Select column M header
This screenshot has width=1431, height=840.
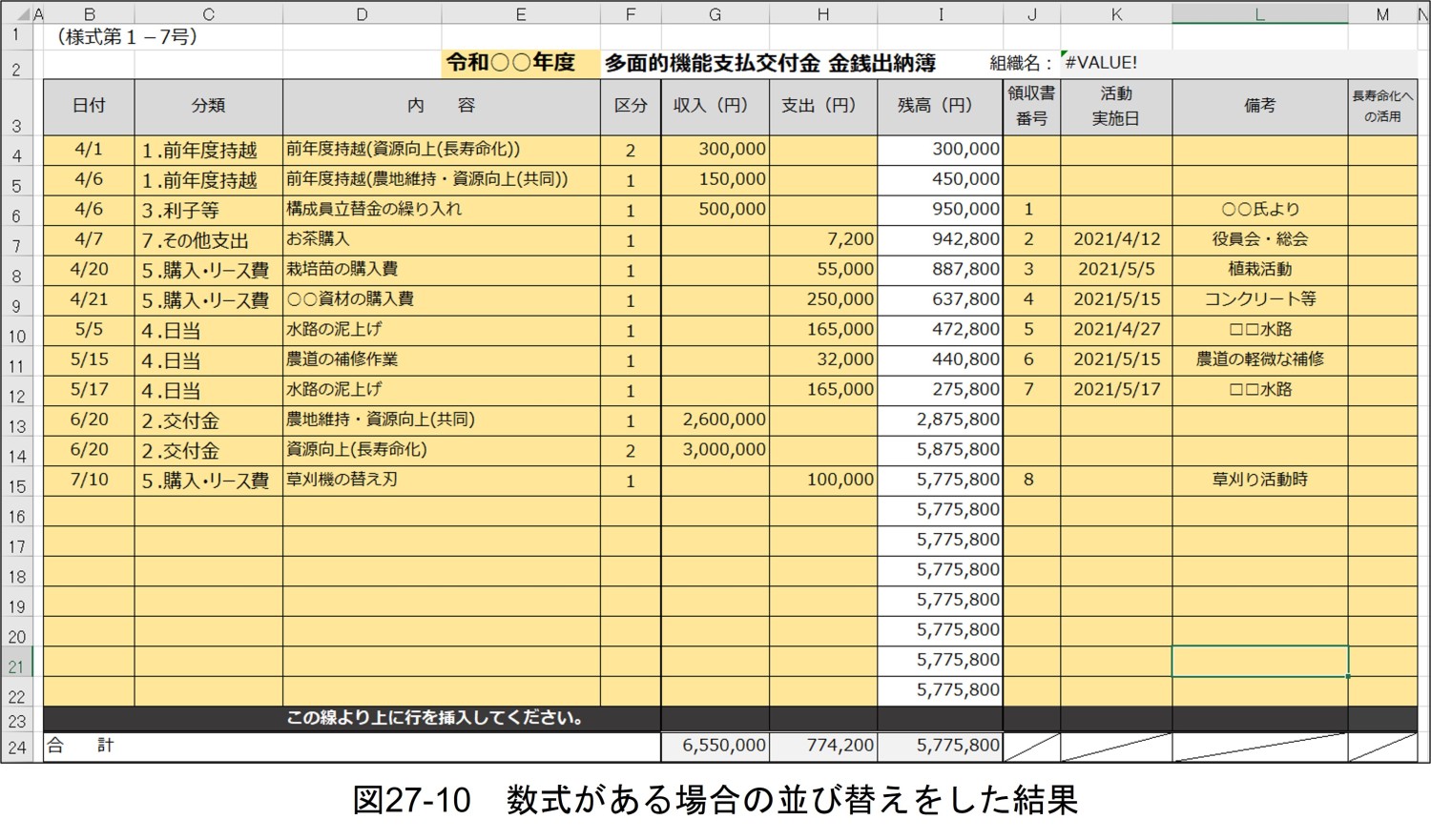pyautogui.click(x=1382, y=15)
